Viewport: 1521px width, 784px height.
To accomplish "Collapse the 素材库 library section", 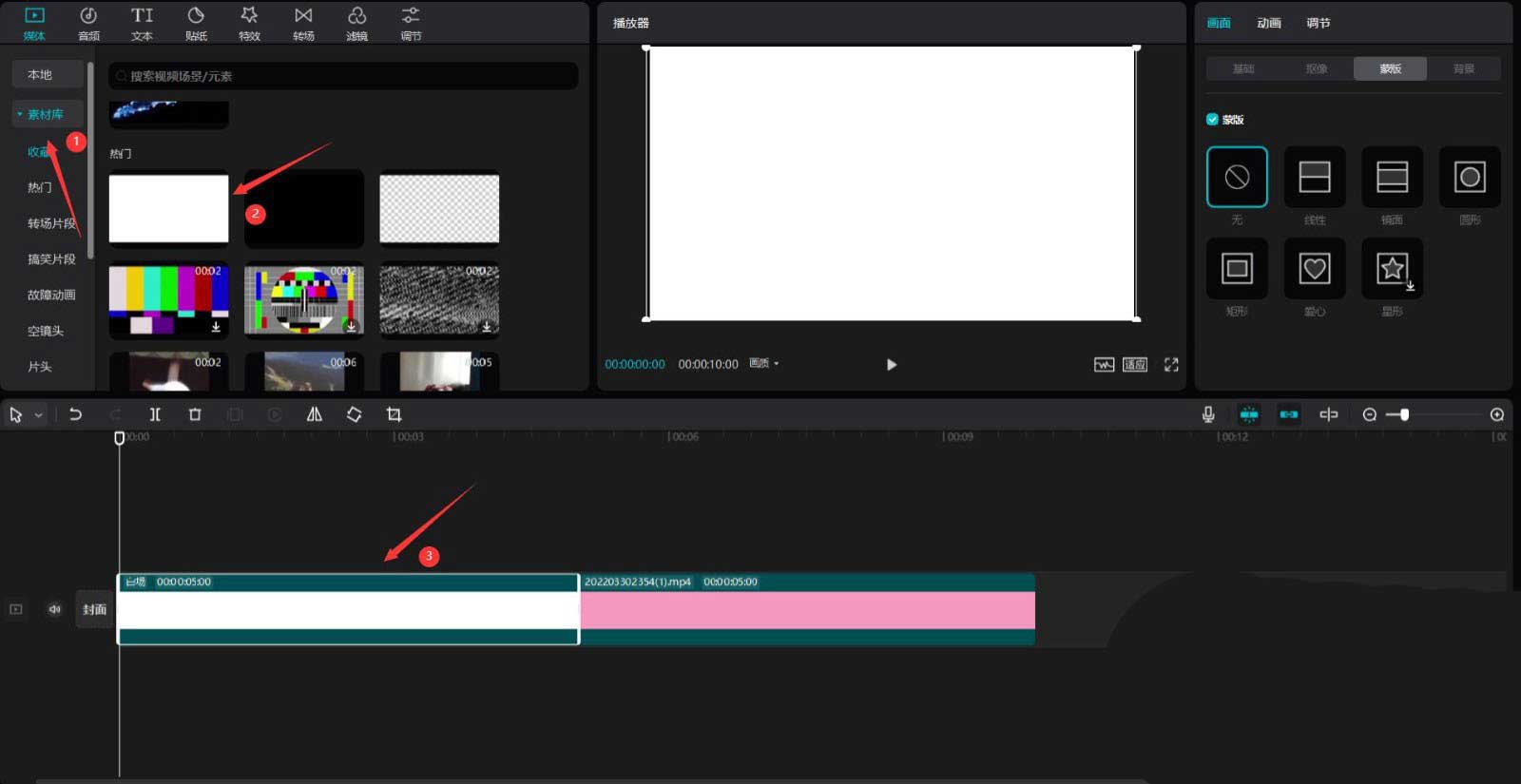I will coord(47,114).
